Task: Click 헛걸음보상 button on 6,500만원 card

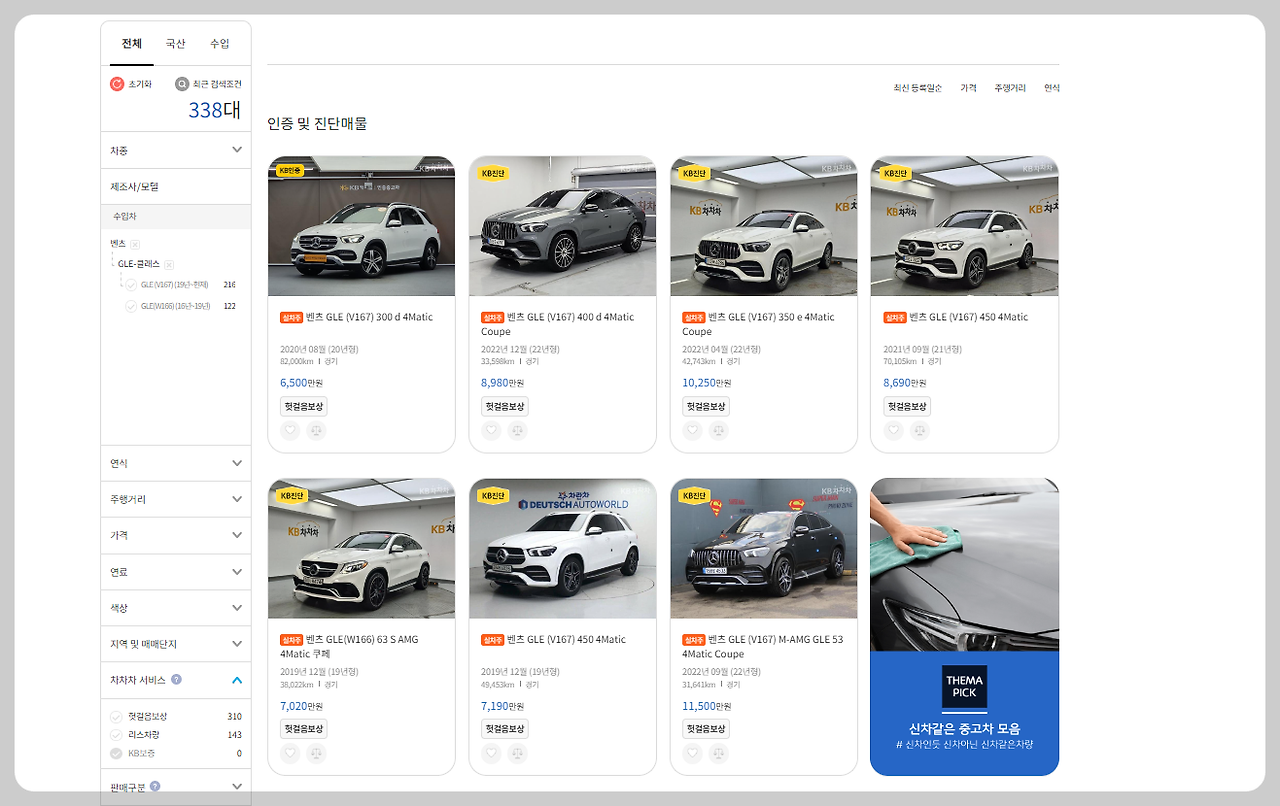Action: [x=304, y=406]
